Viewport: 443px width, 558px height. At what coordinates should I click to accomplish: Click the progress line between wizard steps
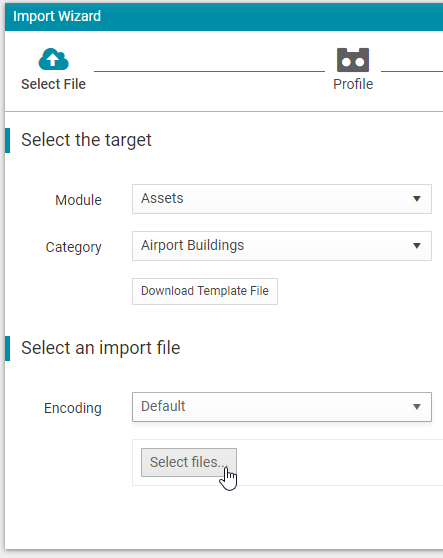point(209,72)
